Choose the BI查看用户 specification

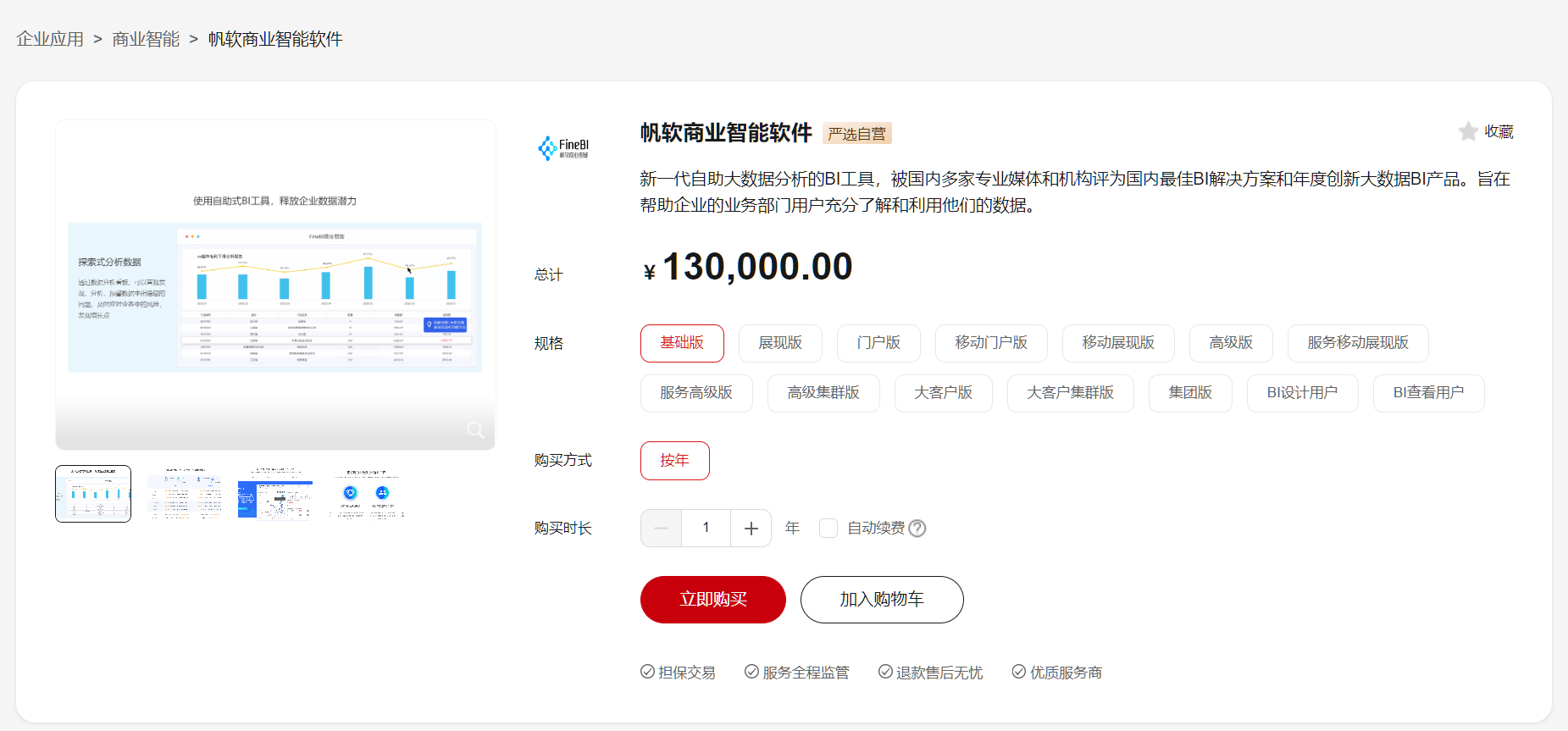(1429, 393)
